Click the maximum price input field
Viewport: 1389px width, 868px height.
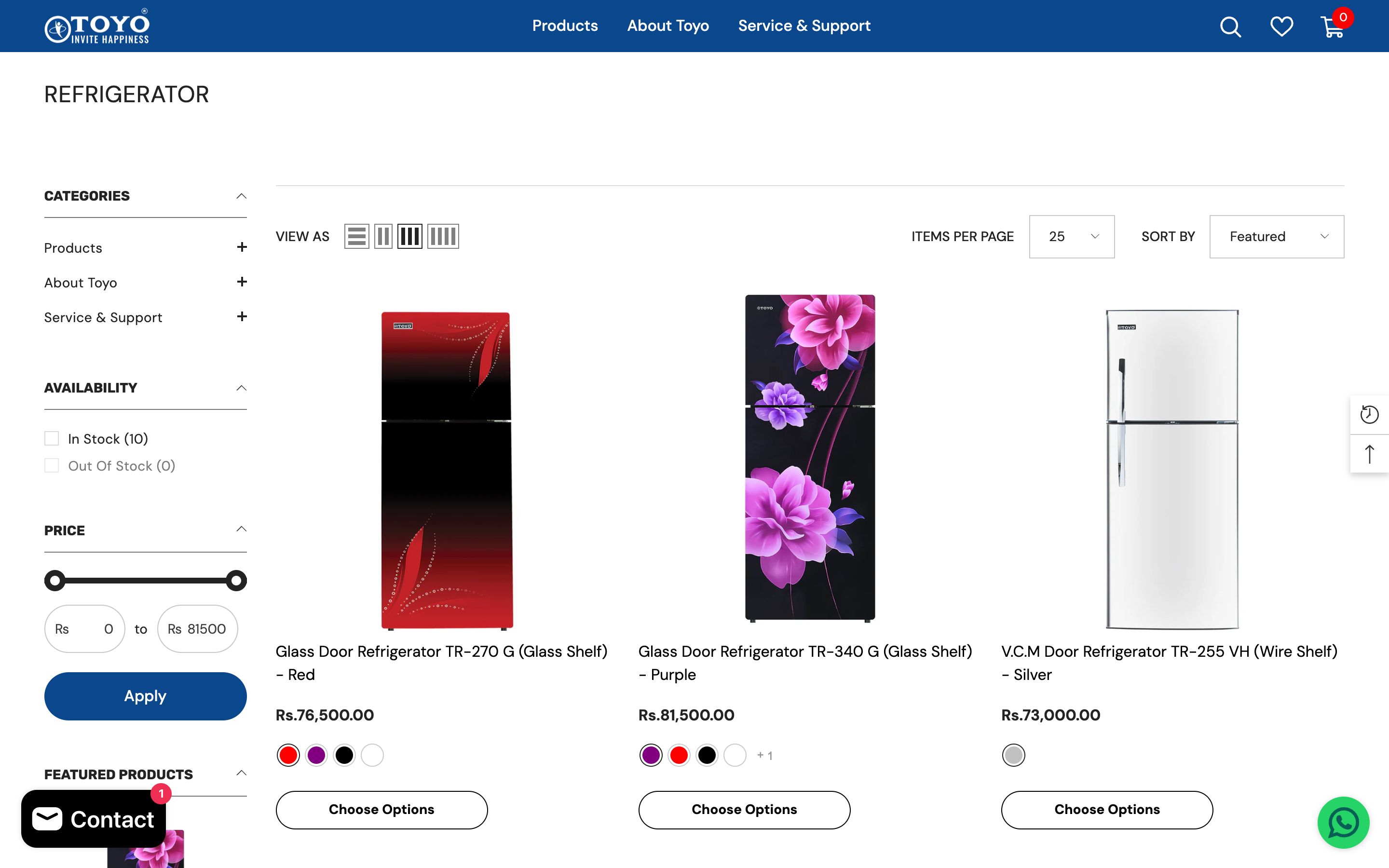(x=197, y=629)
